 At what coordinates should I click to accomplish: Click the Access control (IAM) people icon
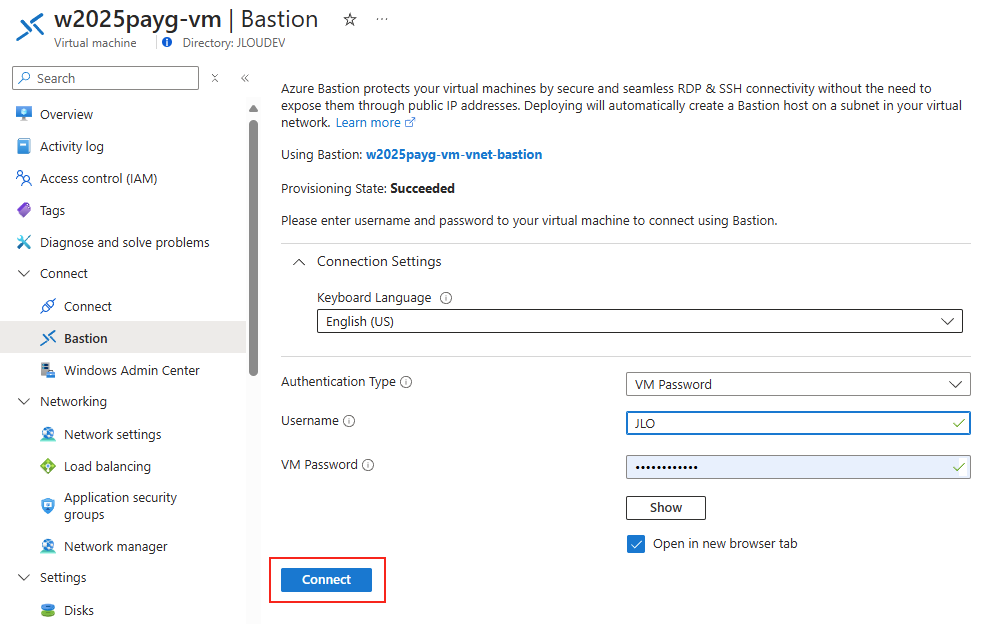pyautogui.click(x=24, y=178)
